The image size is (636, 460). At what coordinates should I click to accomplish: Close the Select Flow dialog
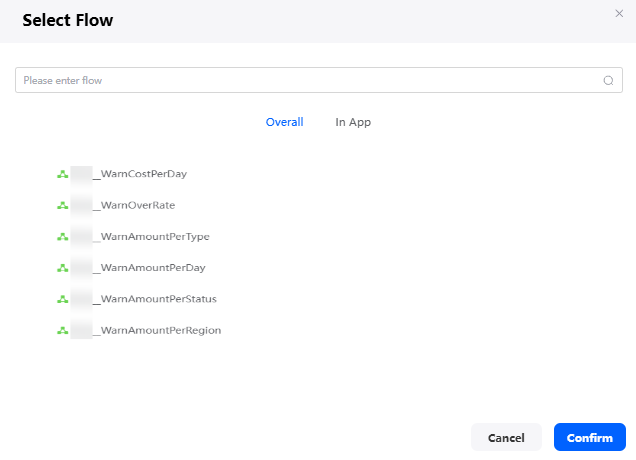(x=619, y=13)
